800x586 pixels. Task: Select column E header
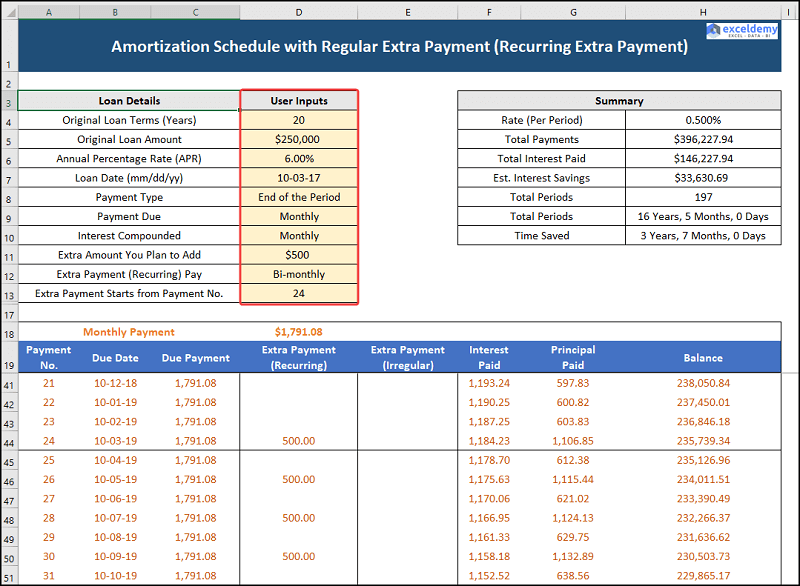click(408, 12)
